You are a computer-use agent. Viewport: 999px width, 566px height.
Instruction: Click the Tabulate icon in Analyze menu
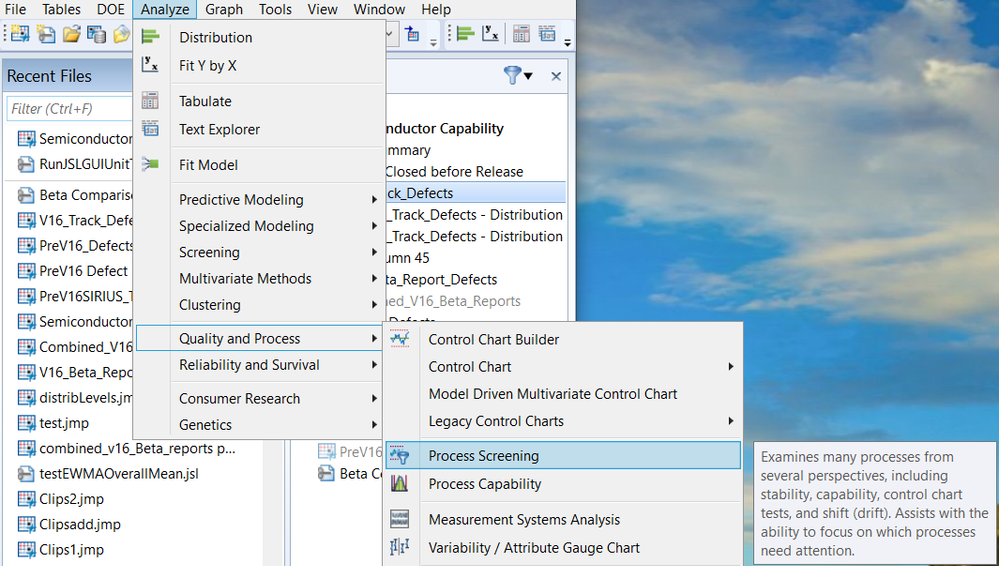click(x=150, y=101)
